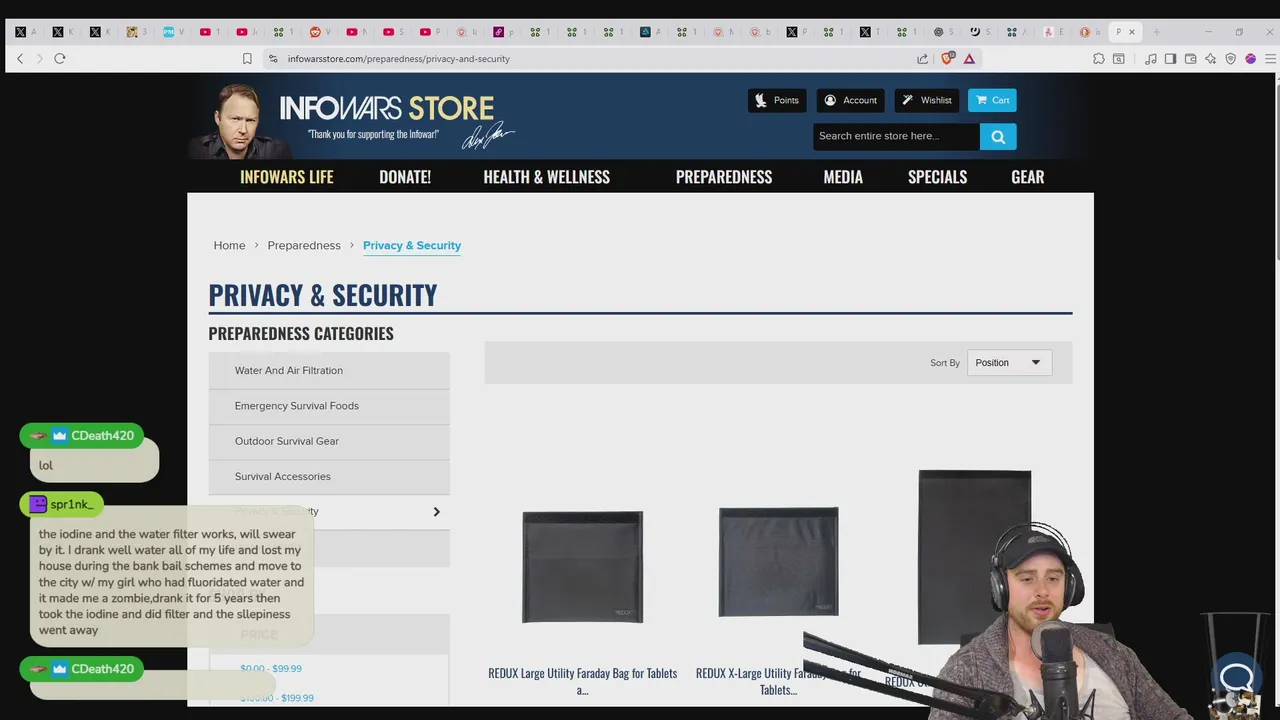Open the Account button in header
Viewport: 1280px width, 720px height.
(851, 100)
